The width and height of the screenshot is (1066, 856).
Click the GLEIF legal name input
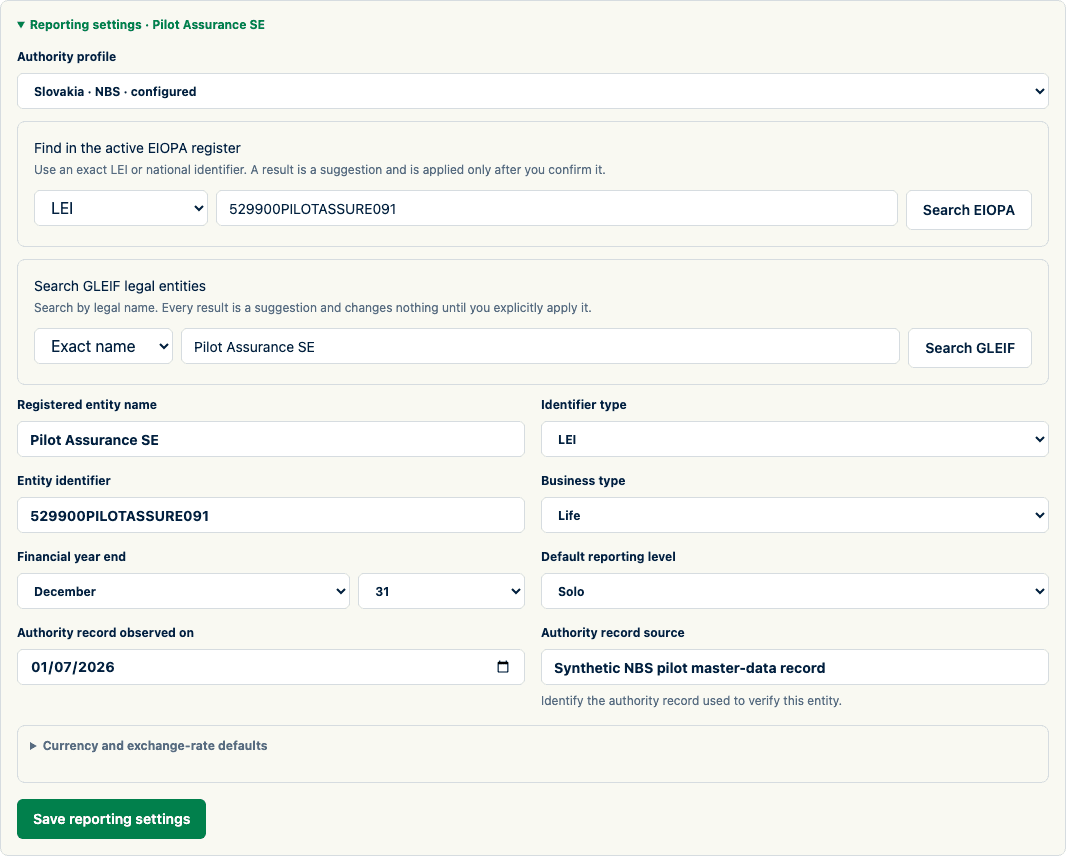click(540, 346)
